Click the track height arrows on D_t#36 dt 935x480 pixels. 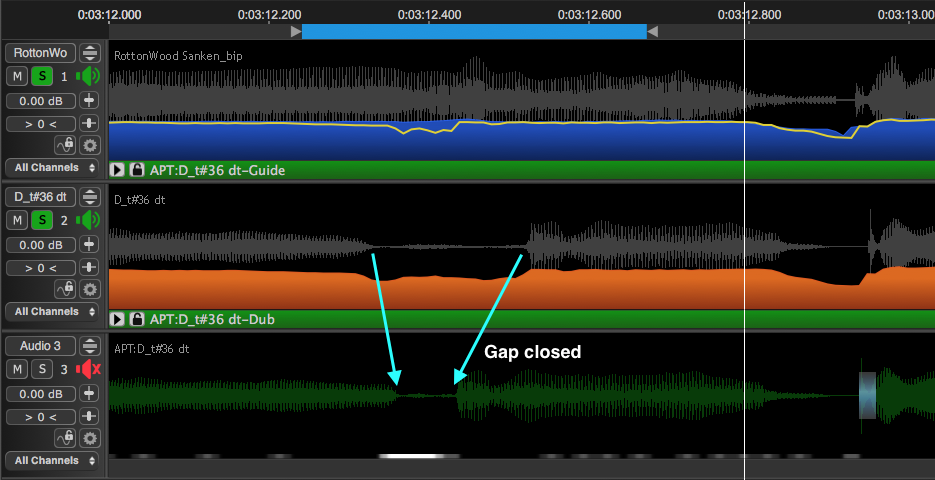(90, 196)
